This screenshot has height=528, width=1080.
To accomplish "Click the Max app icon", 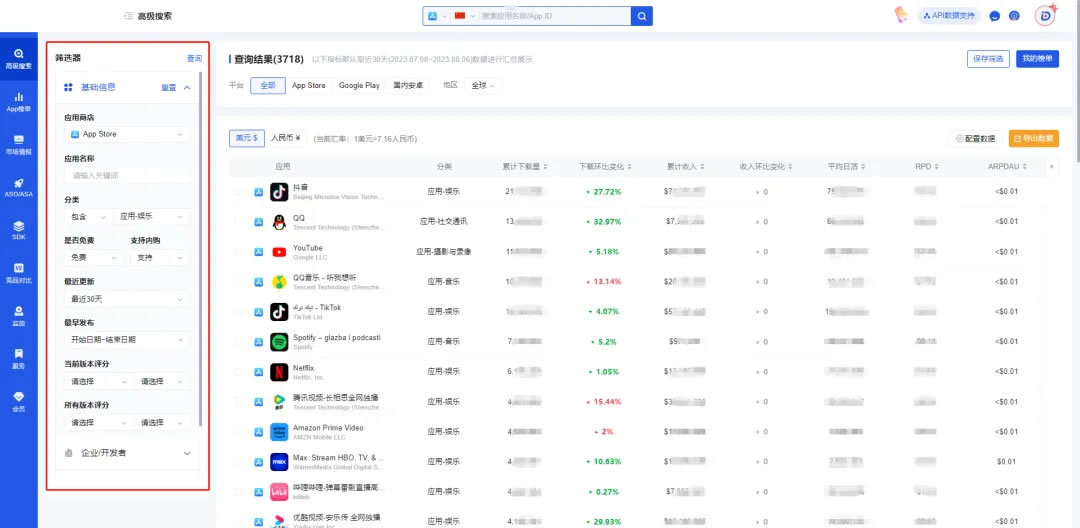I will 279,461.
